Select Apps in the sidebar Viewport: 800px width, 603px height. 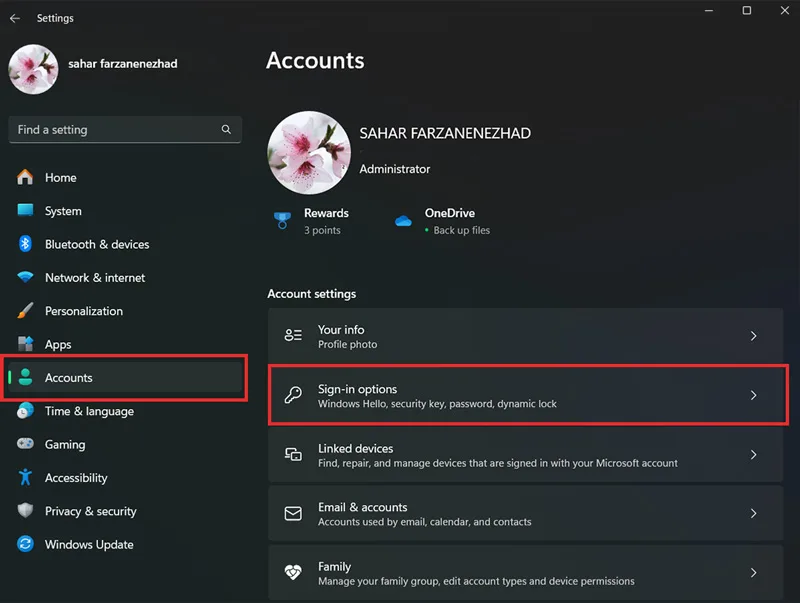pos(125,344)
